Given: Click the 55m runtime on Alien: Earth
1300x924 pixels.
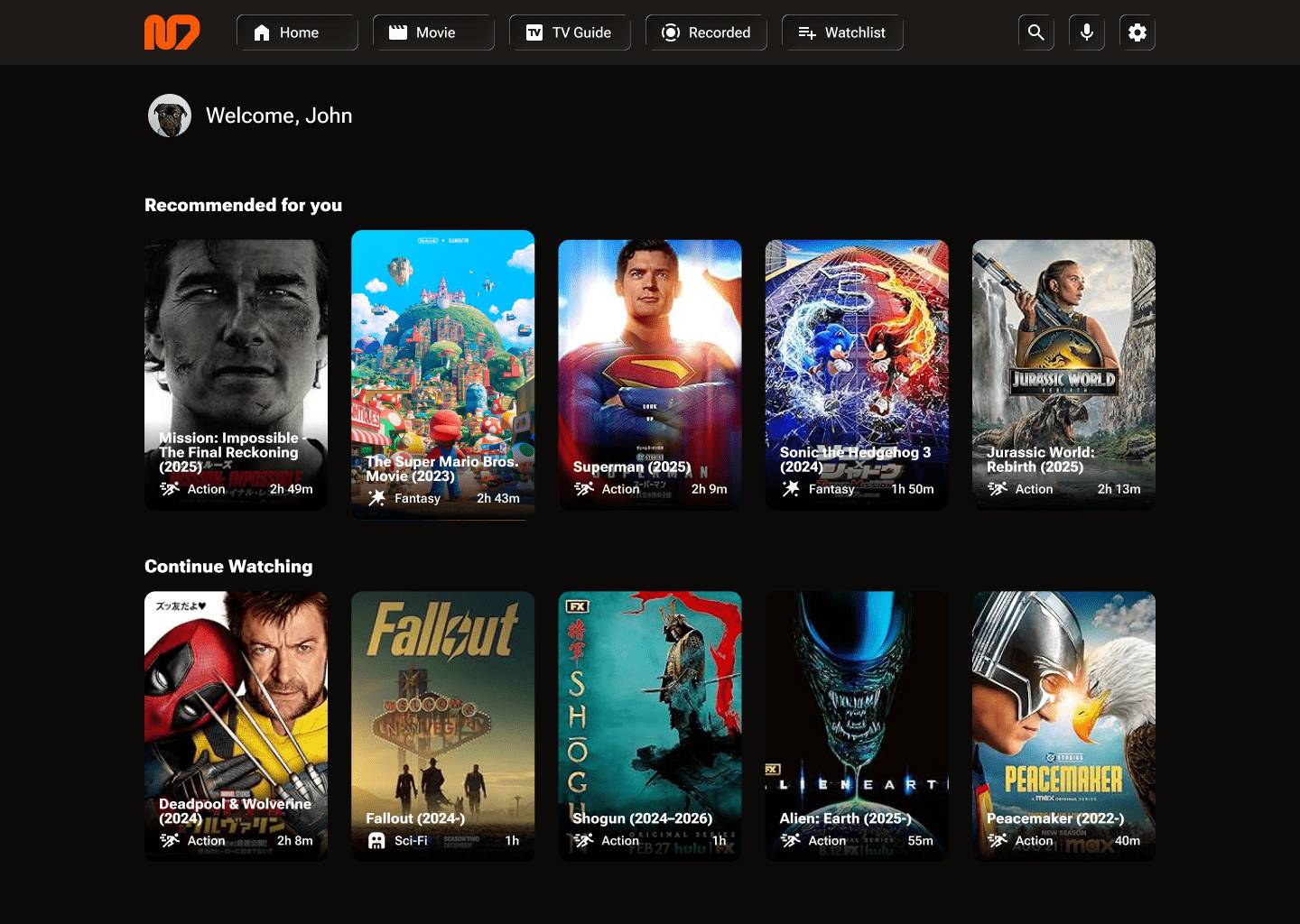Looking at the screenshot, I should 921,841.
